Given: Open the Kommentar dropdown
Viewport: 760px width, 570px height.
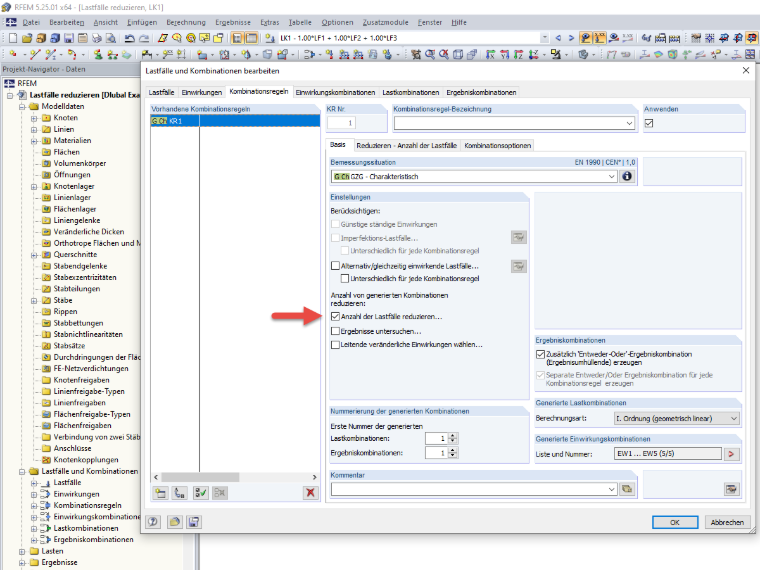Looking at the screenshot, I should click(612, 489).
